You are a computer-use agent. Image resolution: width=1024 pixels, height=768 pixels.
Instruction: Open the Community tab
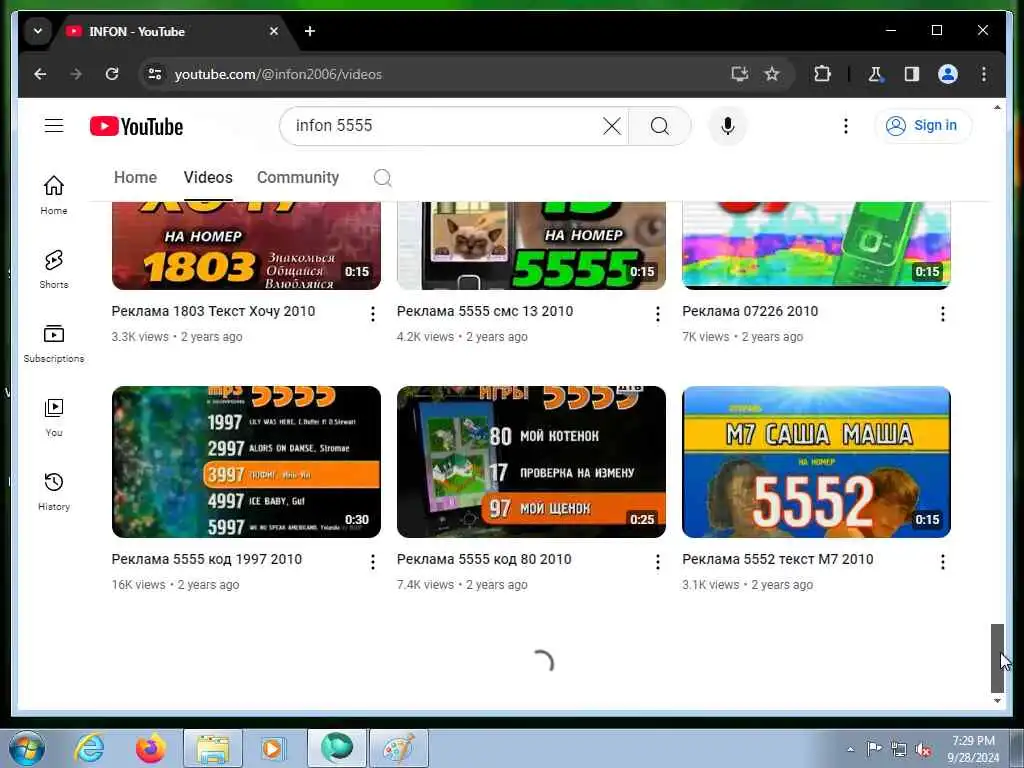pos(298,178)
